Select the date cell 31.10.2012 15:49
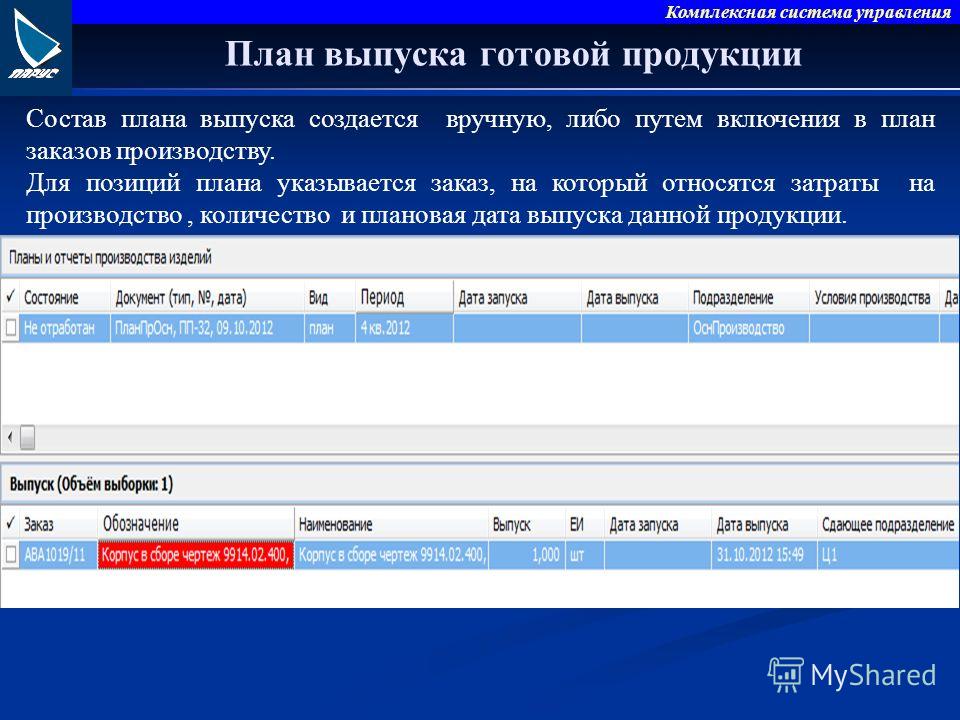Viewport: 960px width, 720px height. coord(764,555)
